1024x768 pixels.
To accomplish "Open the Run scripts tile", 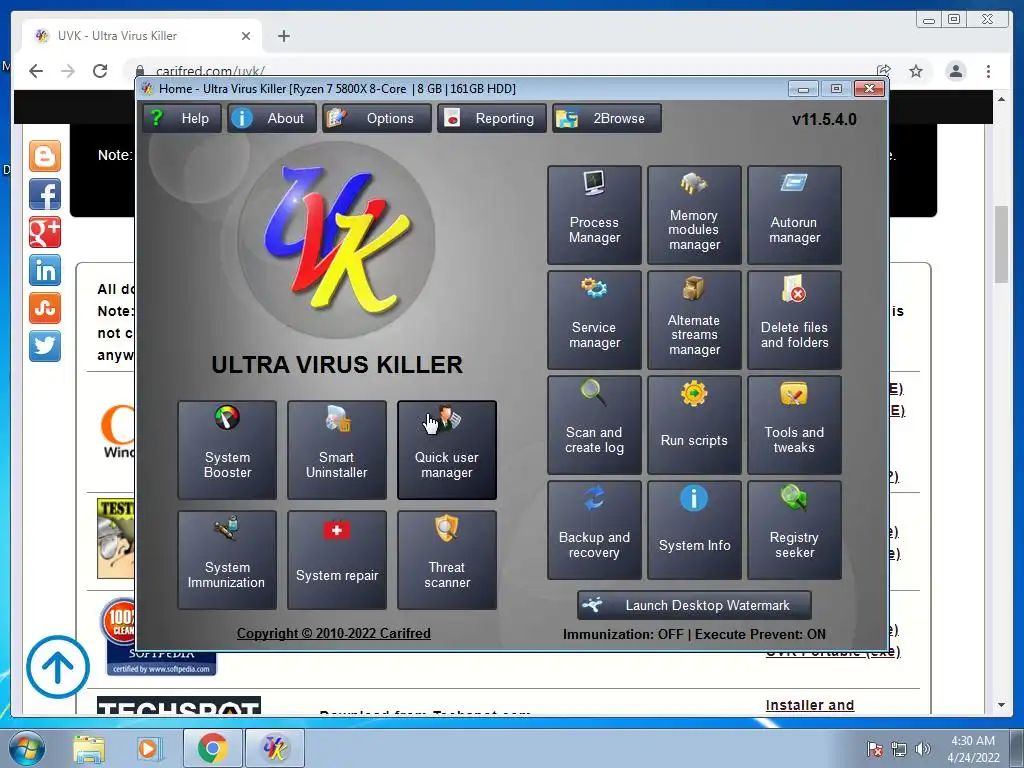I will (694, 425).
